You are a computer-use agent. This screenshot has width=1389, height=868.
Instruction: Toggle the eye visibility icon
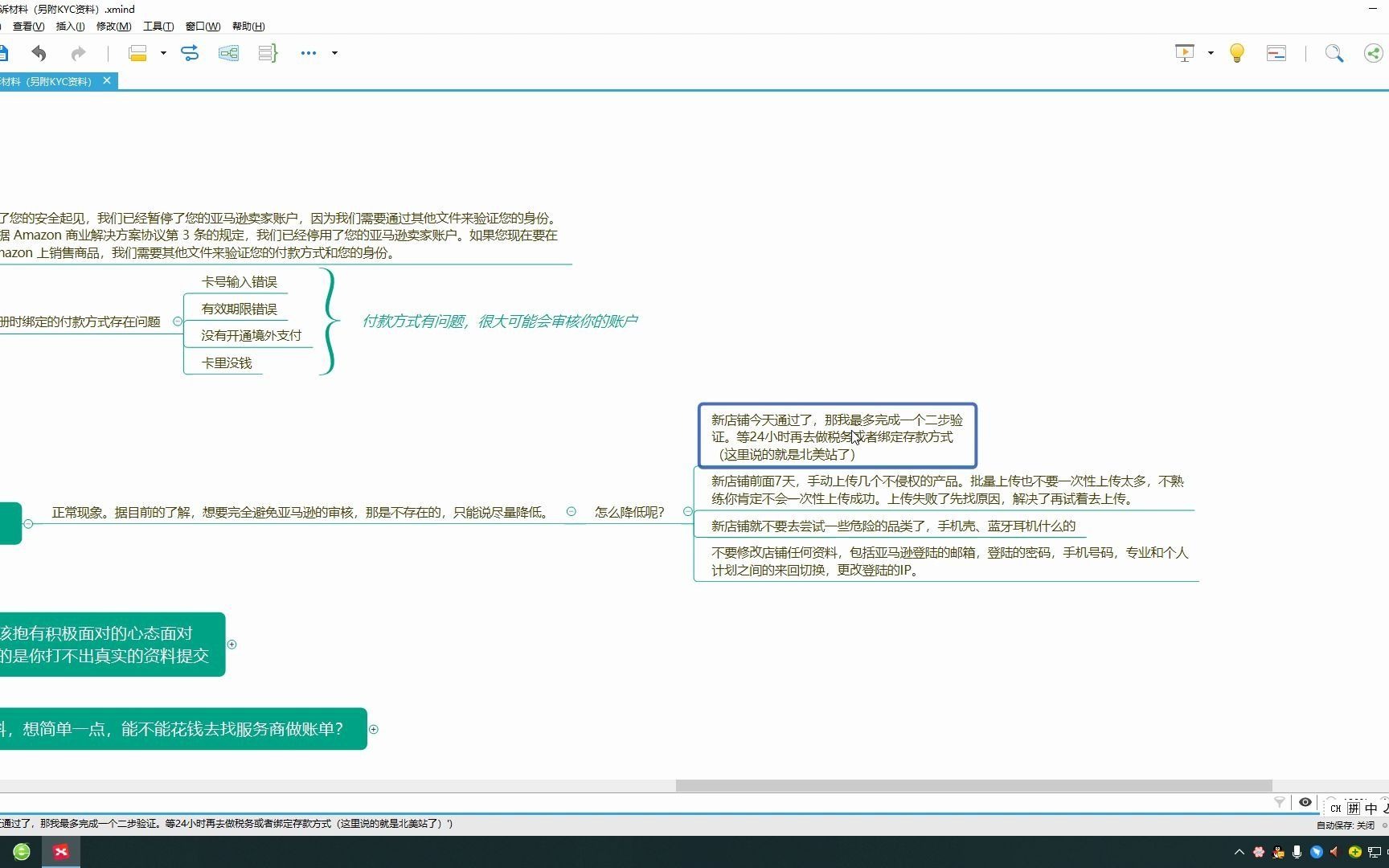(1305, 802)
